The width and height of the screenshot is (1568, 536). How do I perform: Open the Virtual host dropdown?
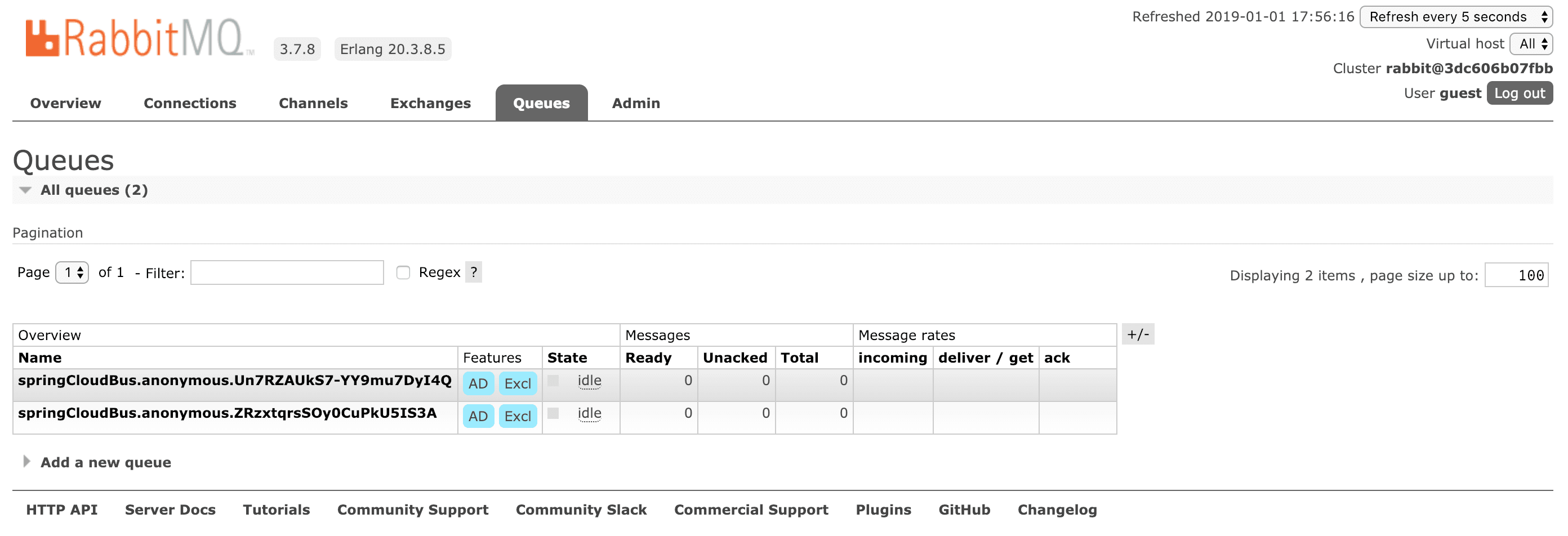(x=1531, y=44)
